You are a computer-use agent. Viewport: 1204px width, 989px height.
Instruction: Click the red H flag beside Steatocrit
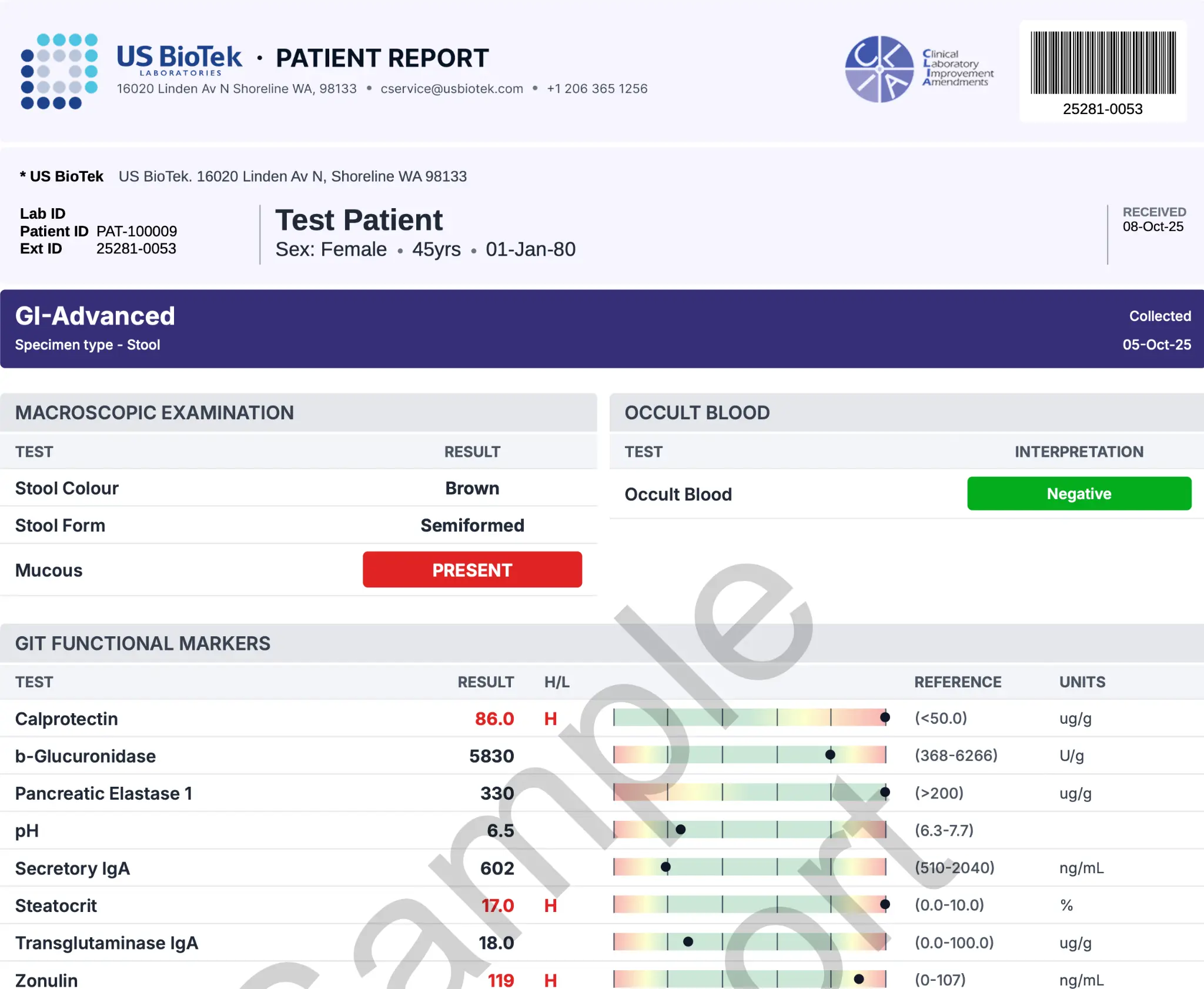coord(550,906)
